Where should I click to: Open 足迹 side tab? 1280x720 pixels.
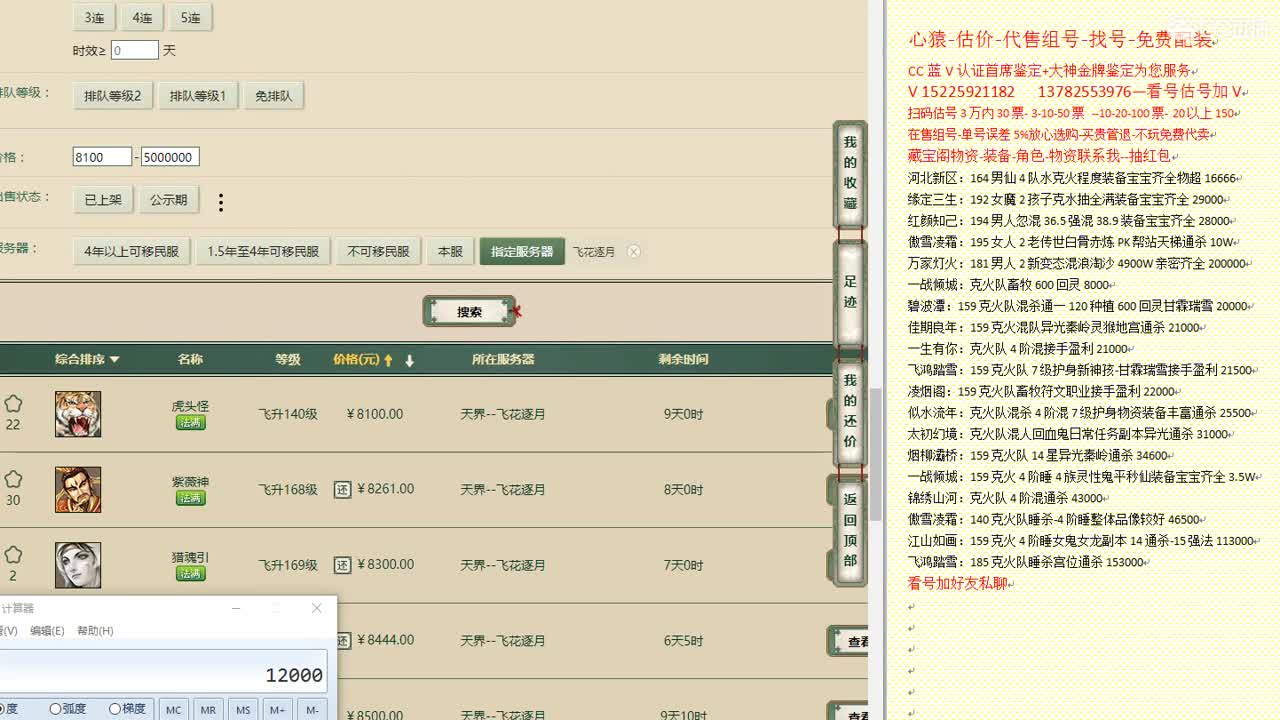tap(850, 291)
